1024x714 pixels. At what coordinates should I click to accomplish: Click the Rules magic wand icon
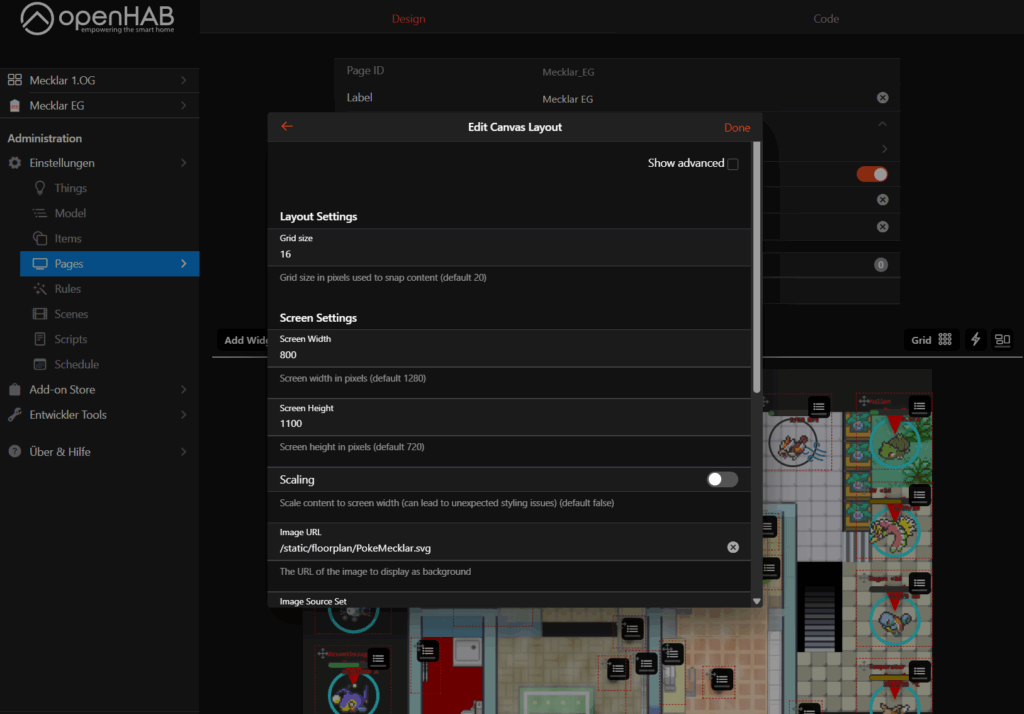(x=40, y=289)
